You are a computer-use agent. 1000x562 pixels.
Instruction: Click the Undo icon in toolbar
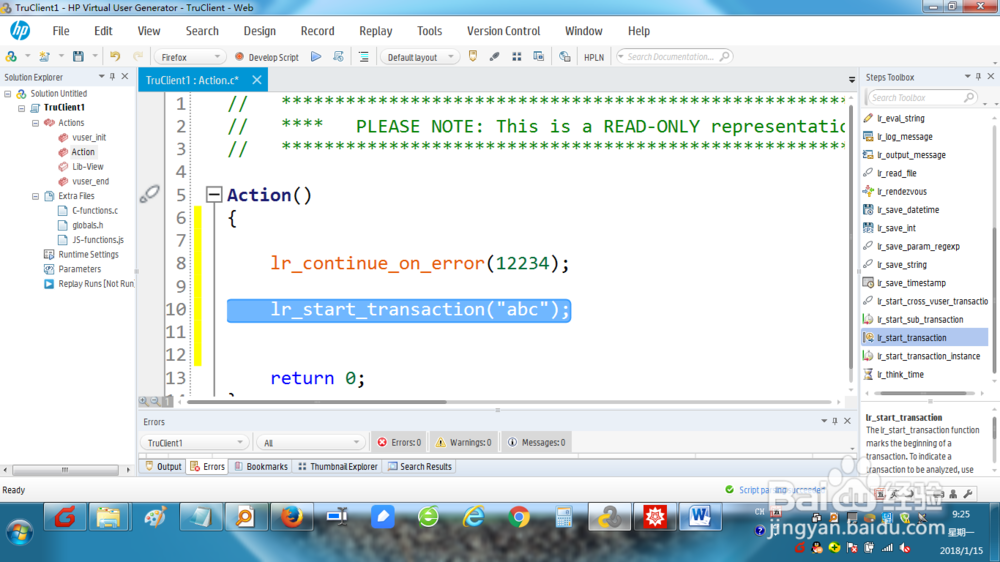click(115, 57)
